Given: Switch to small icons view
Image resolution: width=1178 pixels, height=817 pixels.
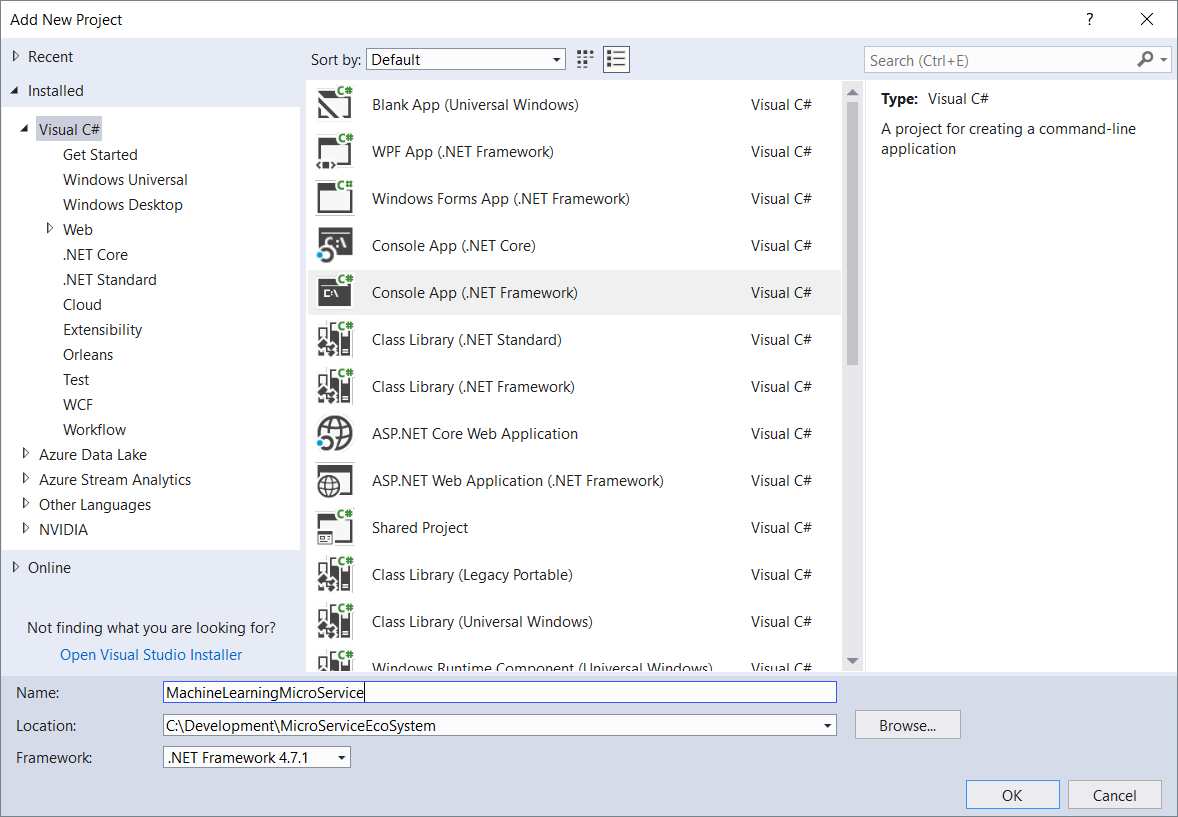Looking at the screenshot, I should (x=584, y=59).
